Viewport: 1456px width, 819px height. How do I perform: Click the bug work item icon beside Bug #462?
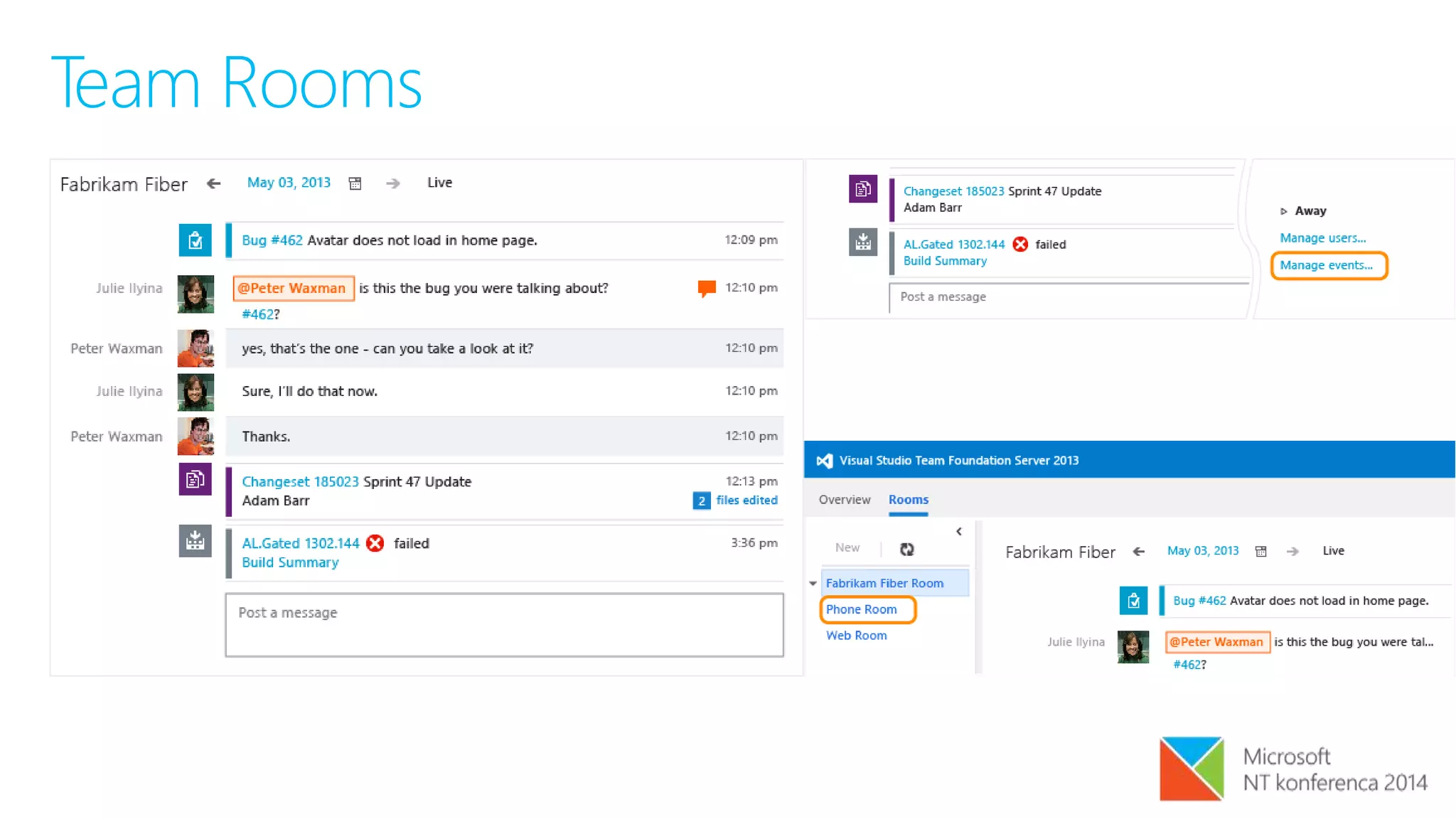point(195,240)
